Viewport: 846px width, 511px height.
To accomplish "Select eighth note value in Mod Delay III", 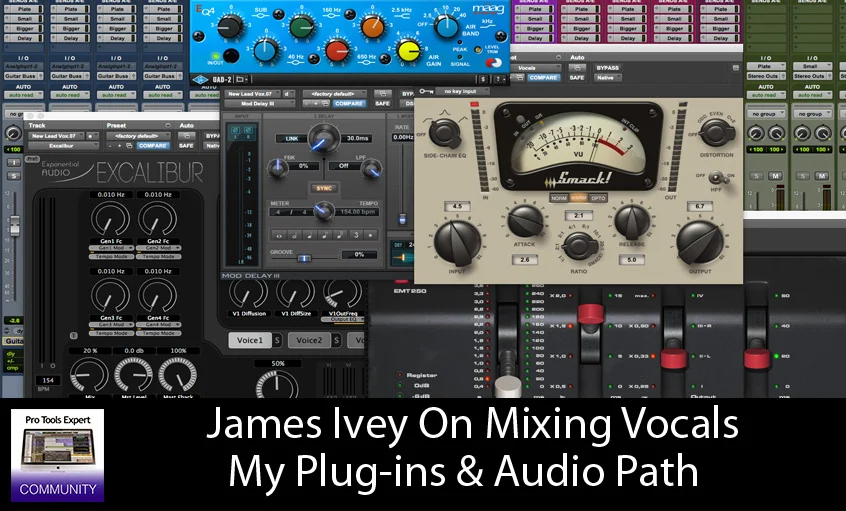I will point(324,235).
